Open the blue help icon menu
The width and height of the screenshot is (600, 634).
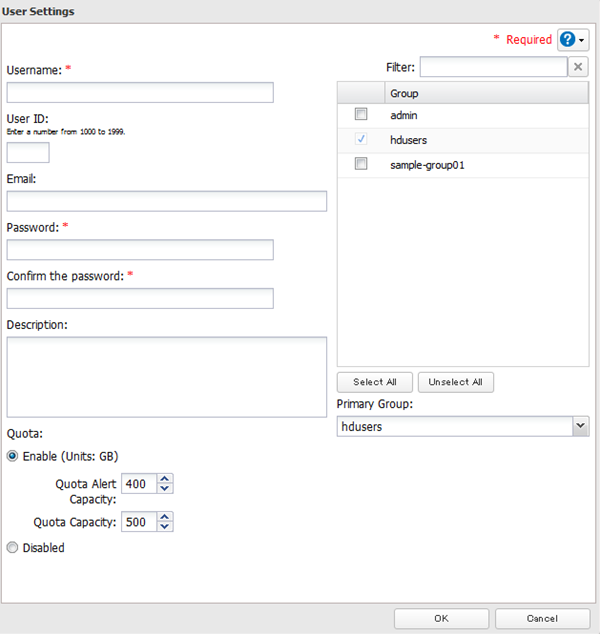(573, 39)
